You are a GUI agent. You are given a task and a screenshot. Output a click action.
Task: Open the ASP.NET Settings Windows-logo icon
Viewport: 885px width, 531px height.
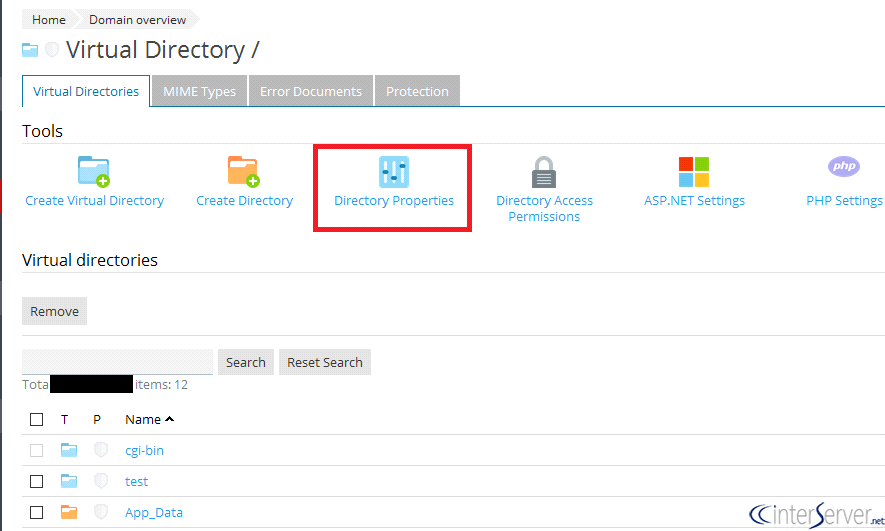(x=694, y=172)
